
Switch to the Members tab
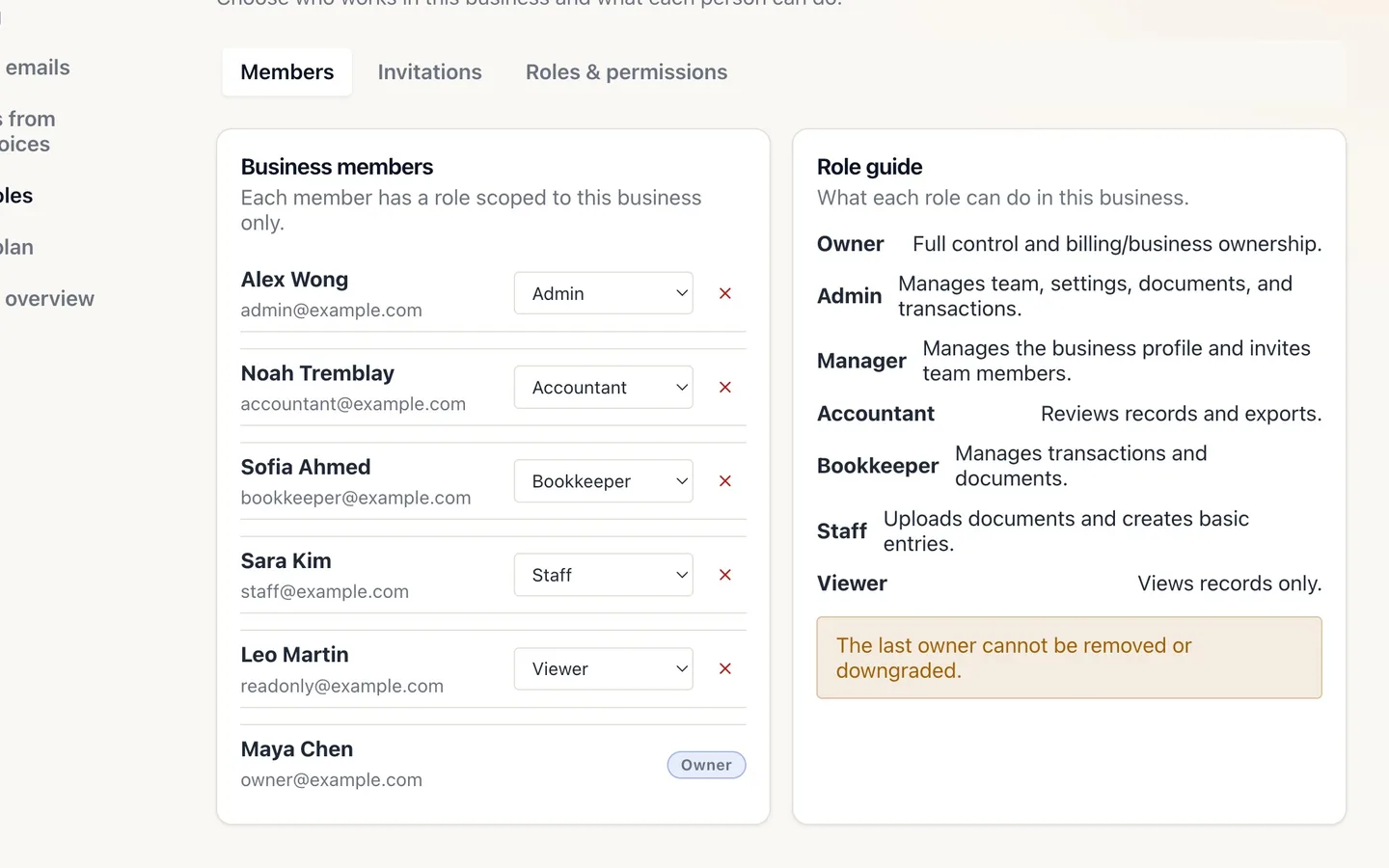pyautogui.click(x=287, y=72)
